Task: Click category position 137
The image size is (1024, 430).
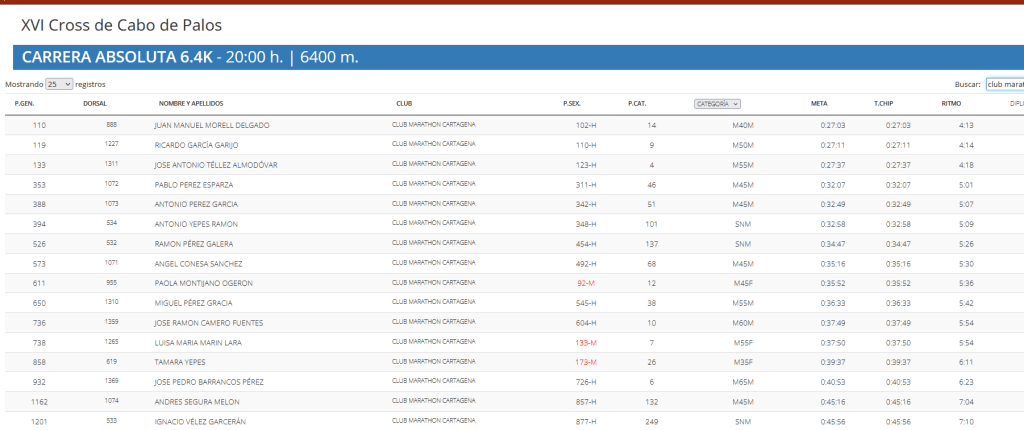Action: (x=652, y=244)
